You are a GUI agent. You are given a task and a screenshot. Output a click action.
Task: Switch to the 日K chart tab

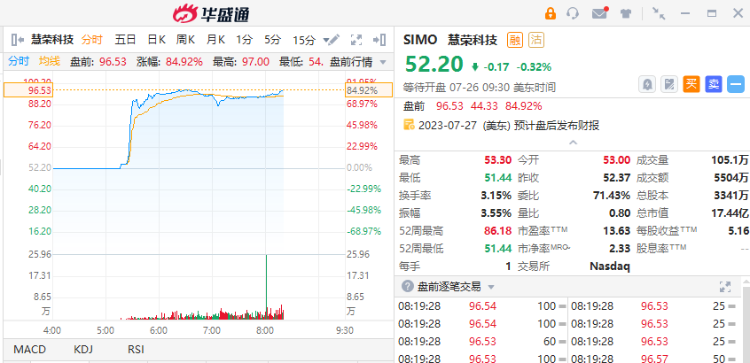pos(156,40)
